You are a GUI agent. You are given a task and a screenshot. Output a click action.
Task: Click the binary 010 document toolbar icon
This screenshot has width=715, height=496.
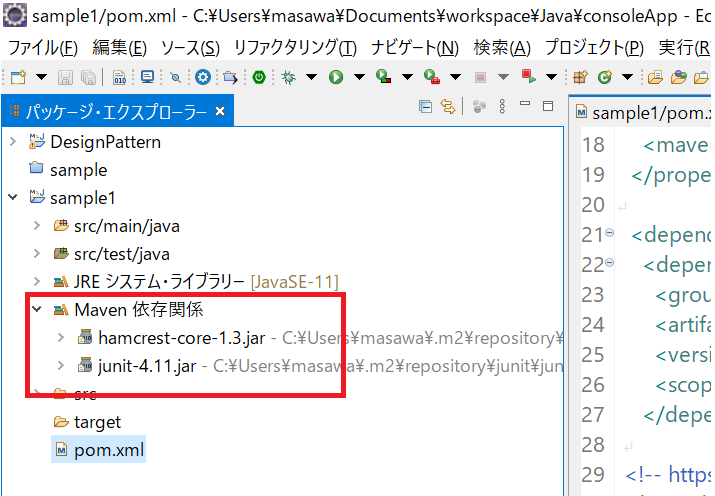(x=119, y=77)
